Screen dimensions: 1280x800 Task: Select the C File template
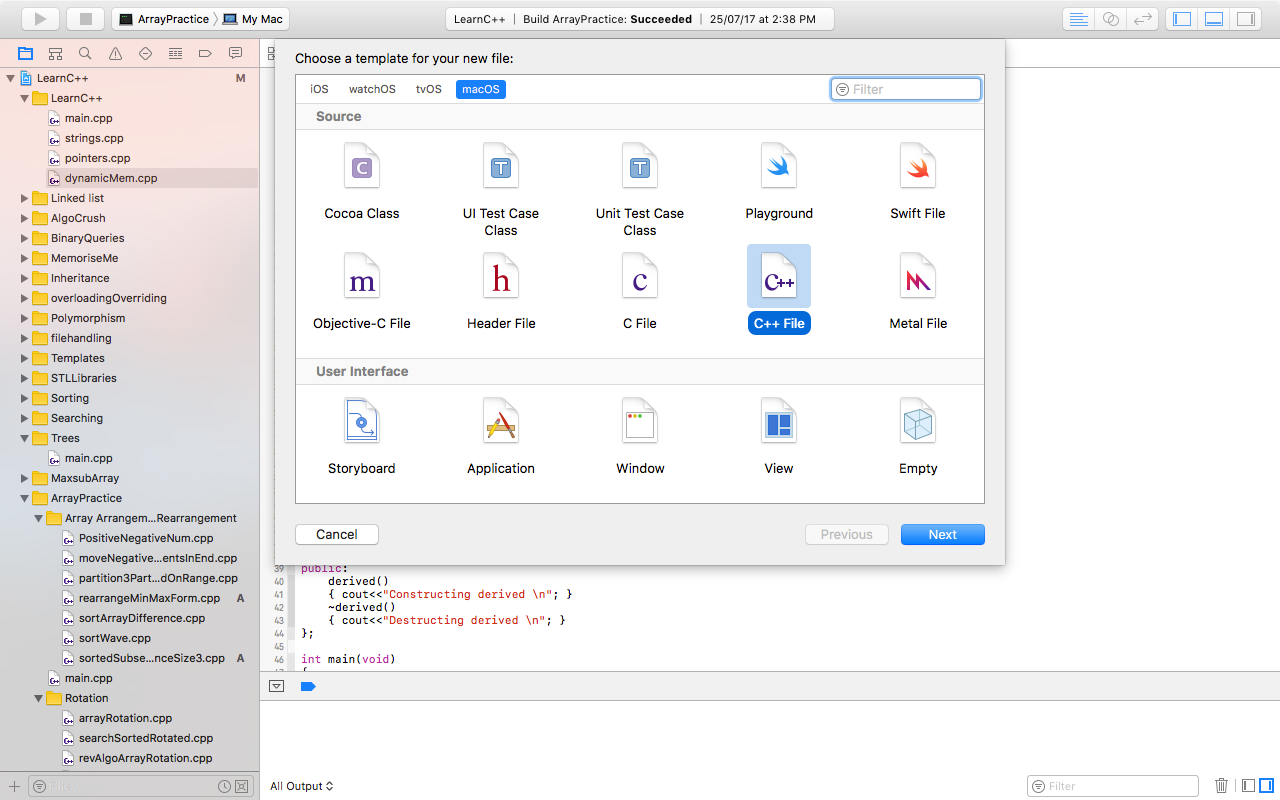[640, 291]
